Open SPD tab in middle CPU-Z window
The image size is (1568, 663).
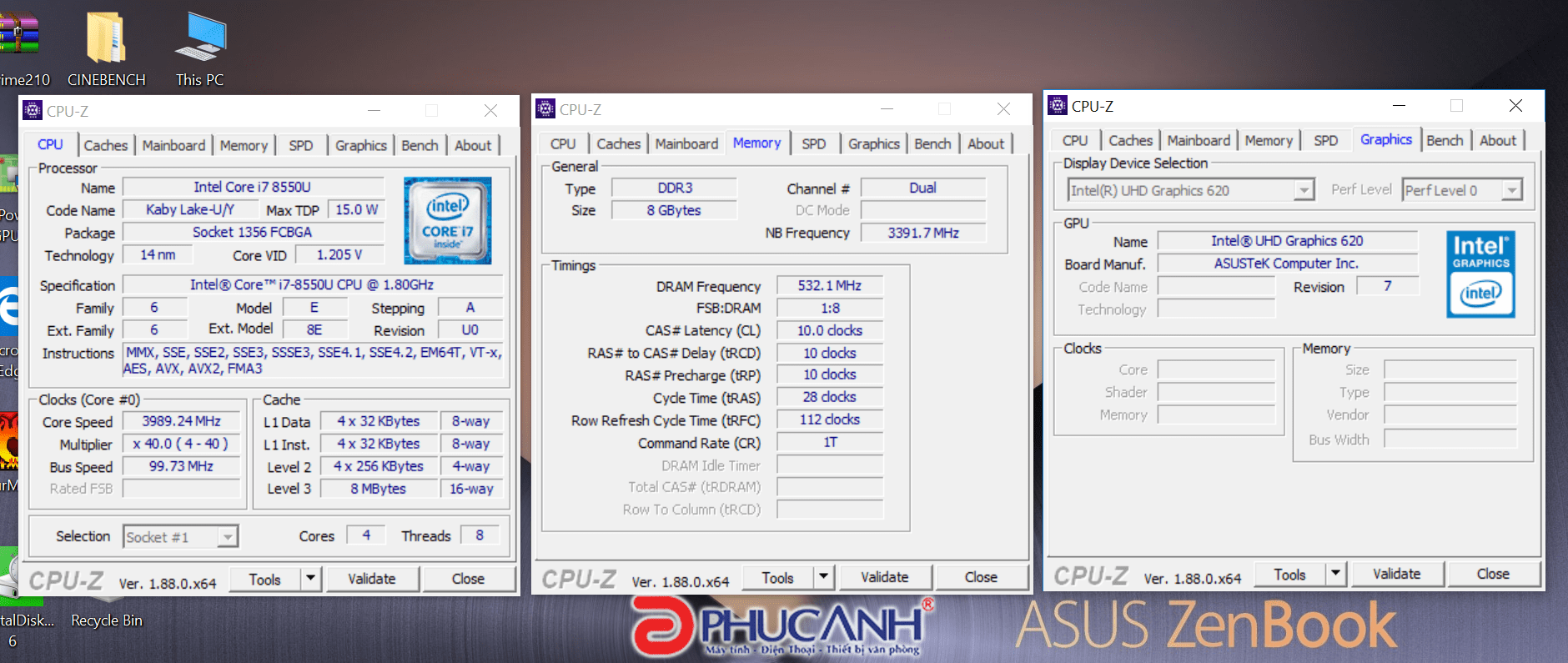814,143
